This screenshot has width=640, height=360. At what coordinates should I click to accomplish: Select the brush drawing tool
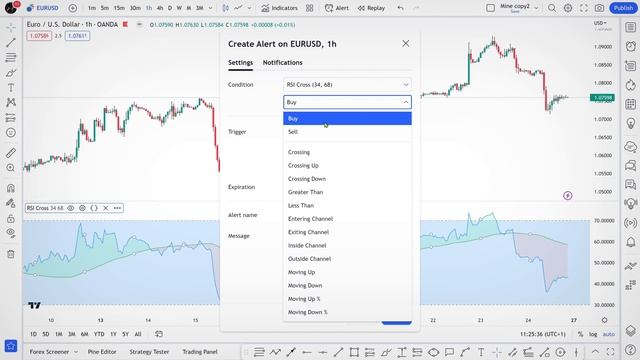[x=11, y=73]
